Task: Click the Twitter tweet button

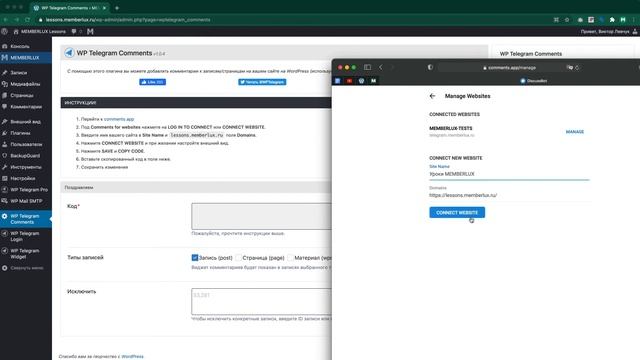Action: click(x=262, y=82)
